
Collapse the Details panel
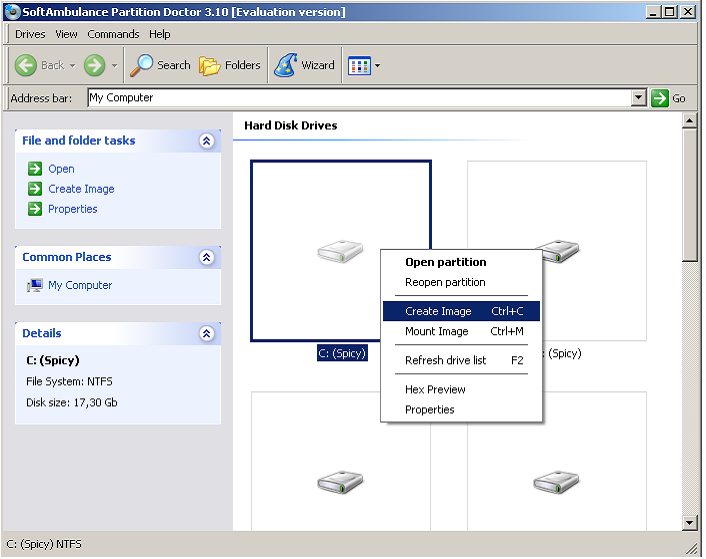coord(206,334)
